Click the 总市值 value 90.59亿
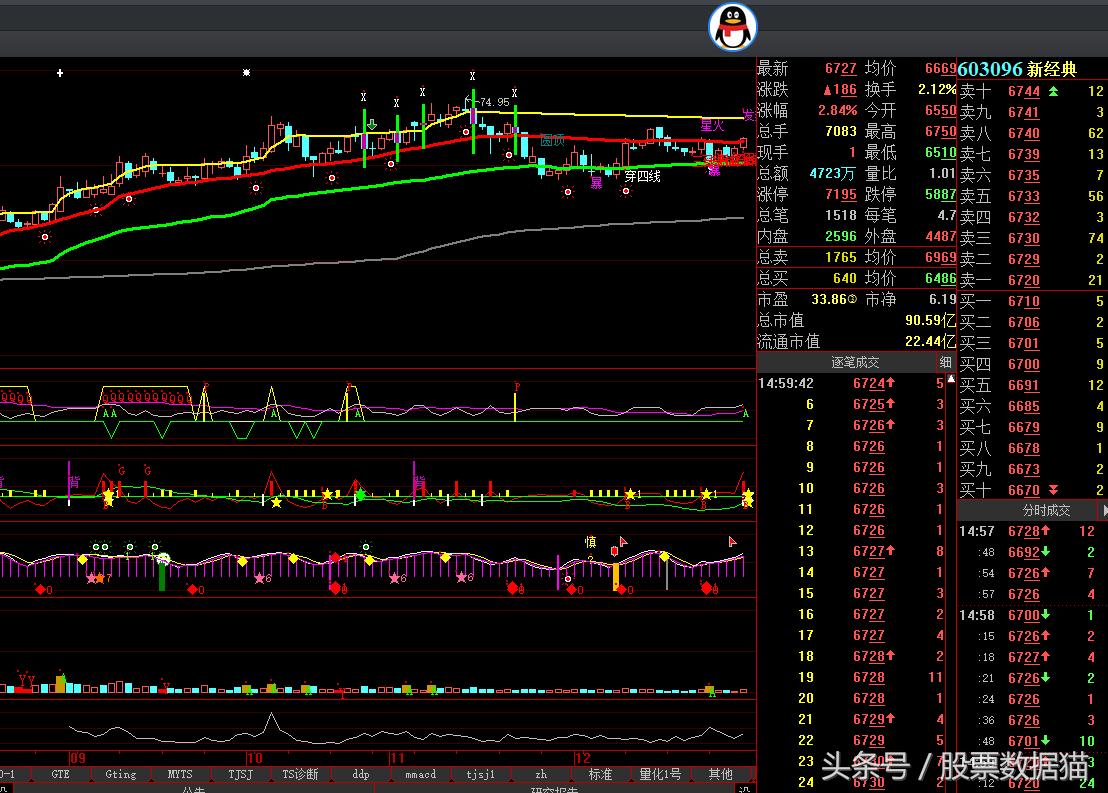1108x793 pixels. pos(931,320)
